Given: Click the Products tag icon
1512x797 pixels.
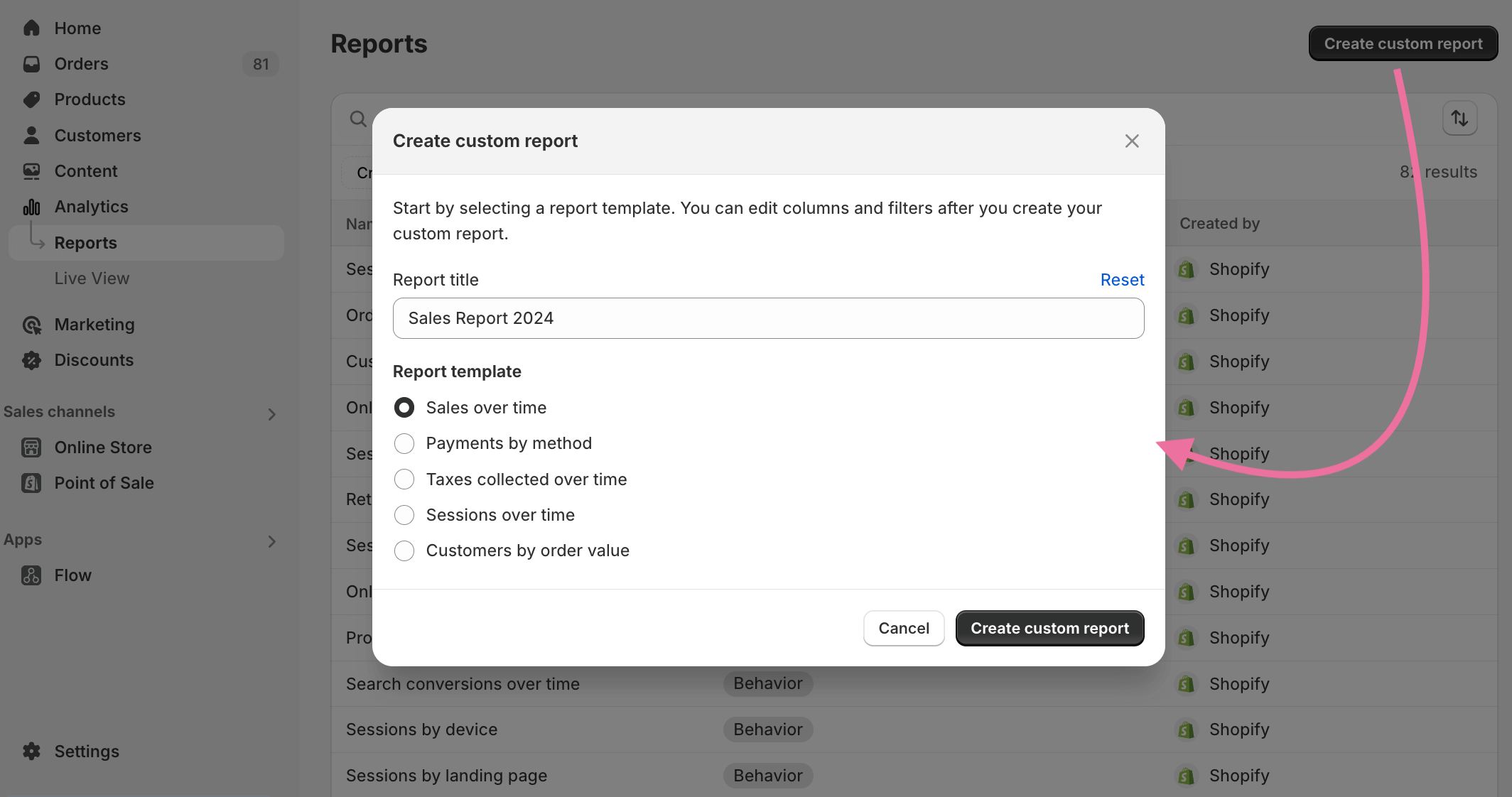Looking at the screenshot, I should 31,99.
